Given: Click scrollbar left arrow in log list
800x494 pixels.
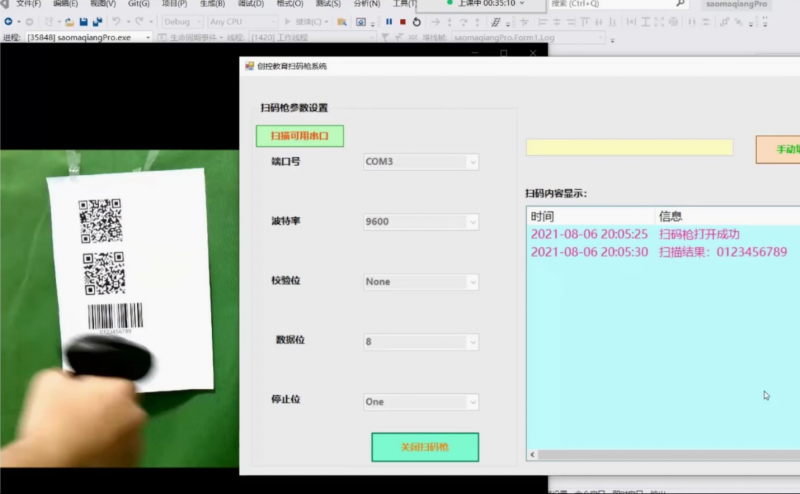Looking at the screenshot, I should [532, 455].
